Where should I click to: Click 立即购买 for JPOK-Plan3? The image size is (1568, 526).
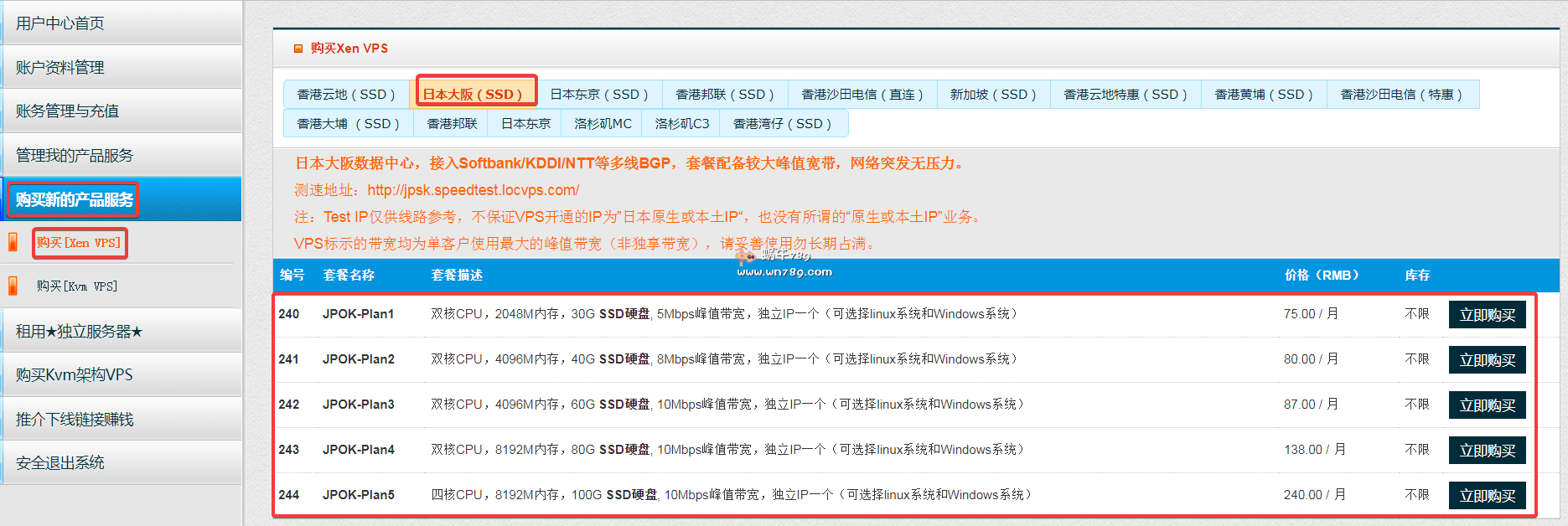[1487, 405]
